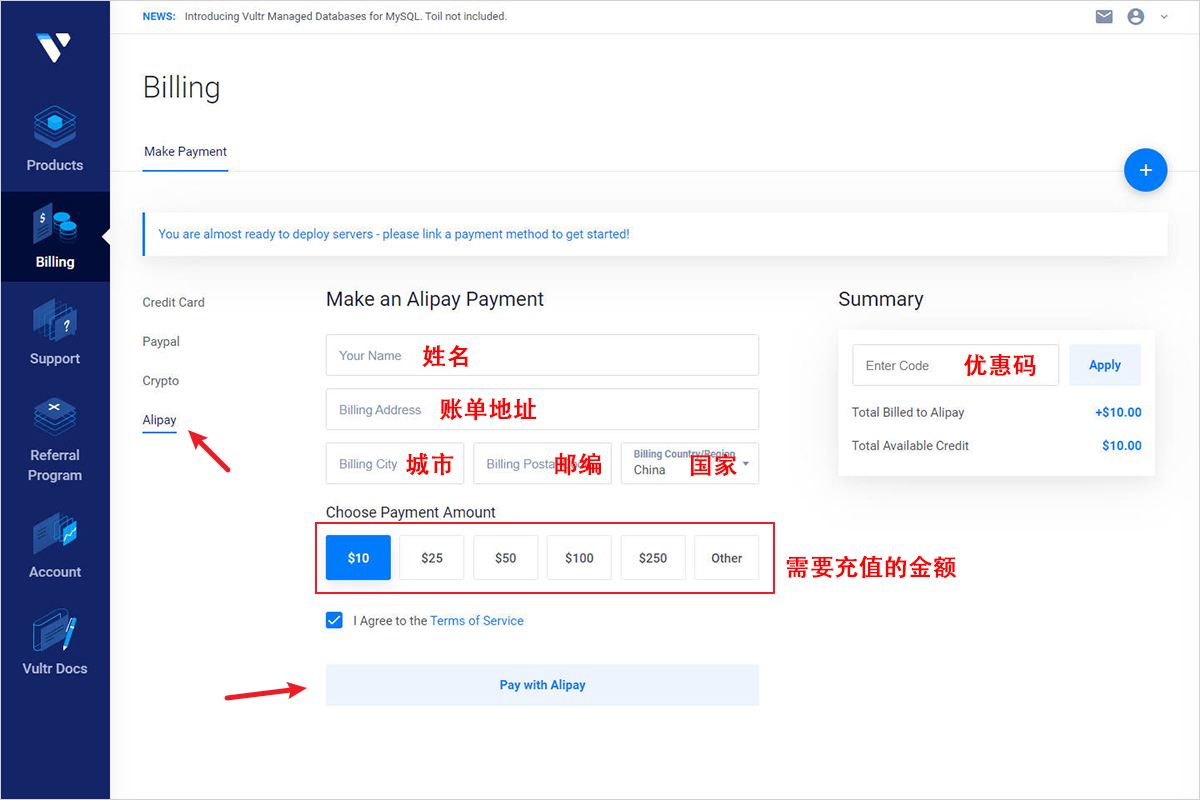The image size is (1200, 800).
Task: Open the Terms of Service link
Action: pos(476,621)
